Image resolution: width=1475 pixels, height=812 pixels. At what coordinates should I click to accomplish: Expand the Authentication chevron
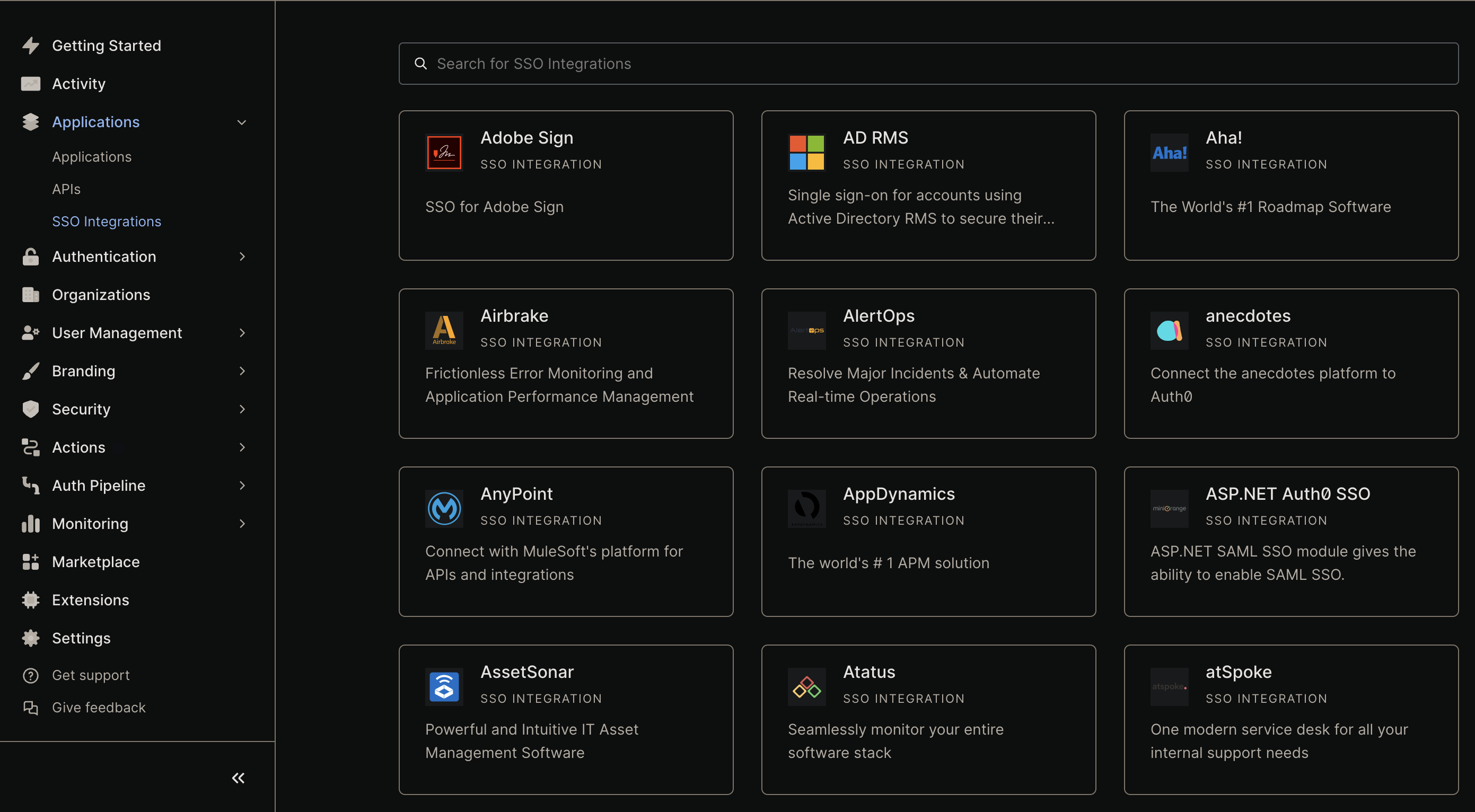242,257
